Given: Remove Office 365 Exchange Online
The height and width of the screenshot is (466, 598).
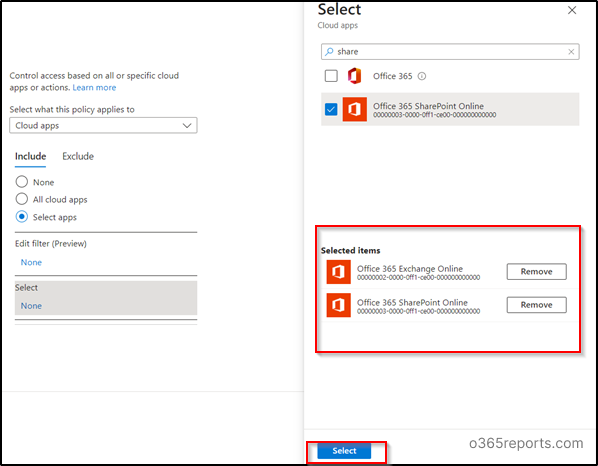Looking at the screenshot, I should click(536, 272).
